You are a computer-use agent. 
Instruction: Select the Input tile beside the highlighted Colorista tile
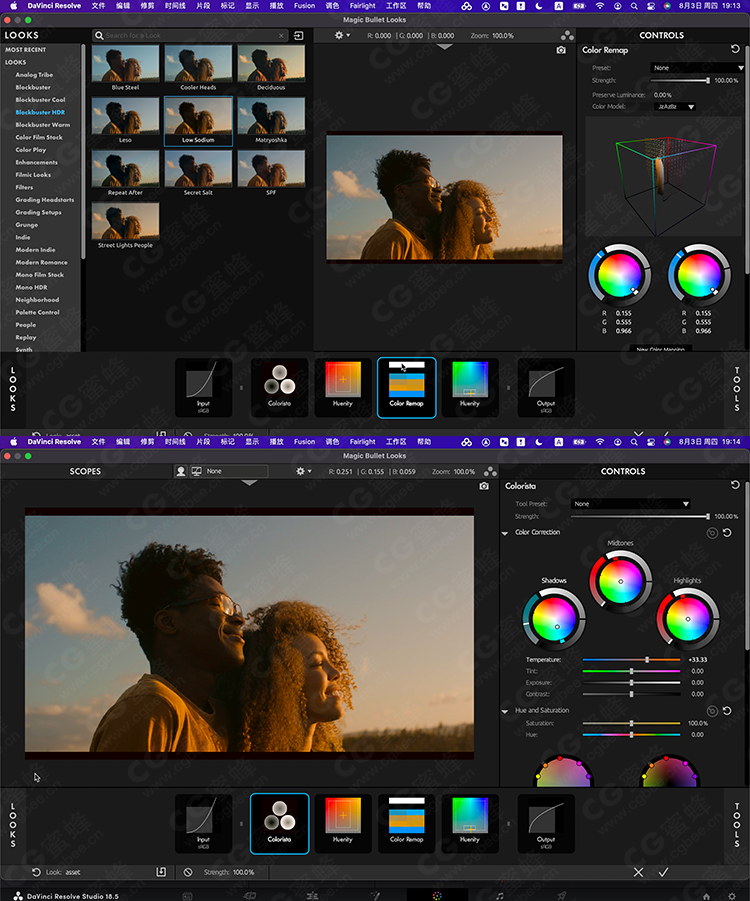[x=203, y=823]
